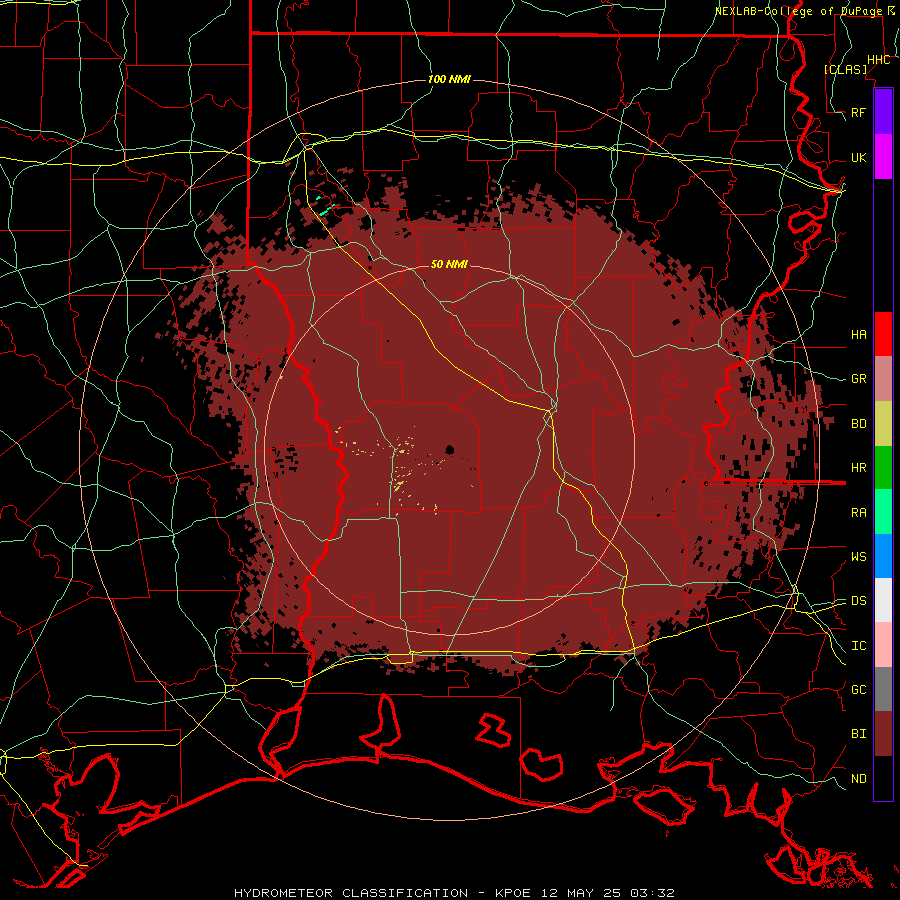Click the WS blue legend swatch
The image size is (900, 900).
point(883,556)
